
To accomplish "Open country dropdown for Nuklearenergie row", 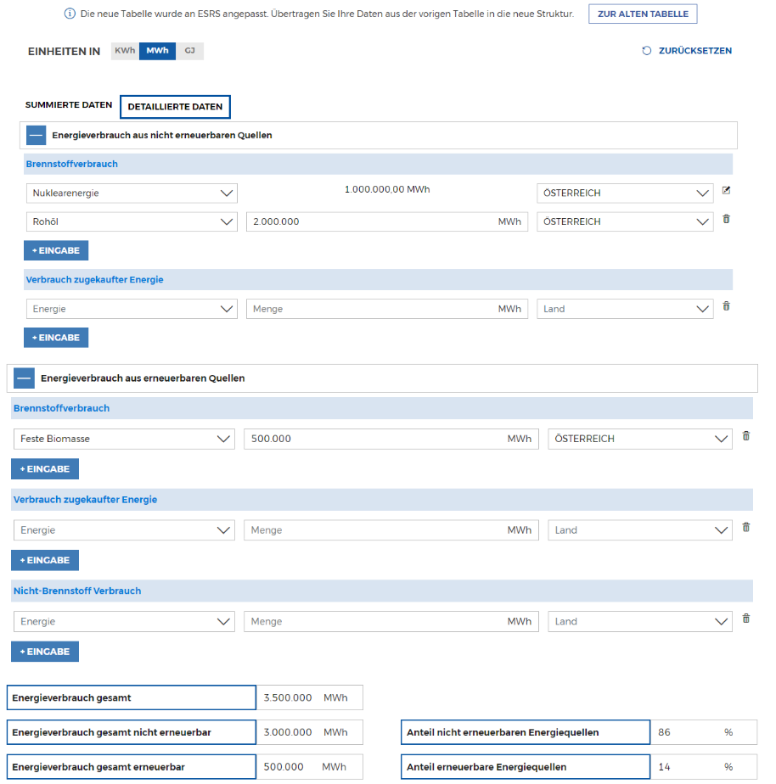I will (625, 193).
